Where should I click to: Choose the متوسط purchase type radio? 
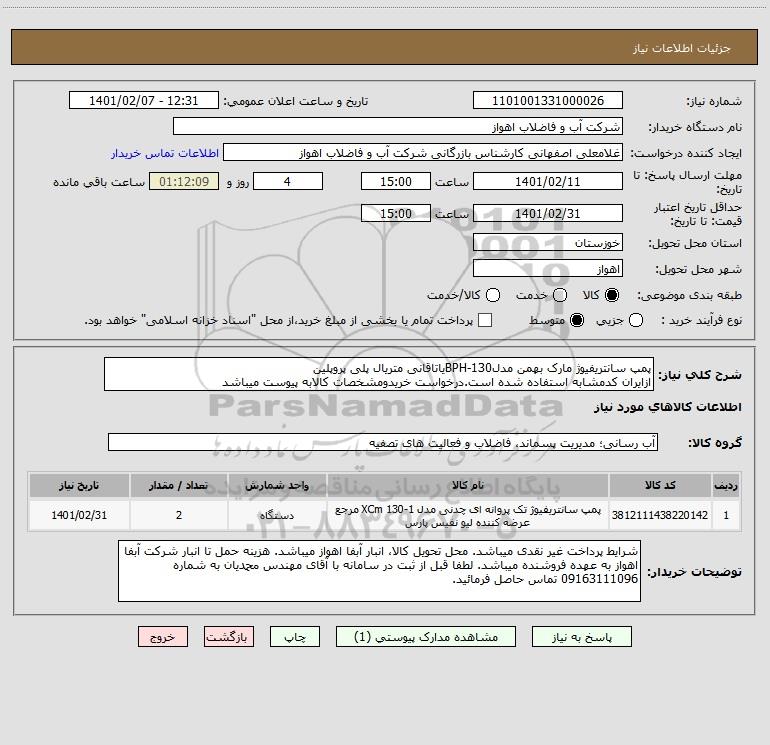[577, 320]
